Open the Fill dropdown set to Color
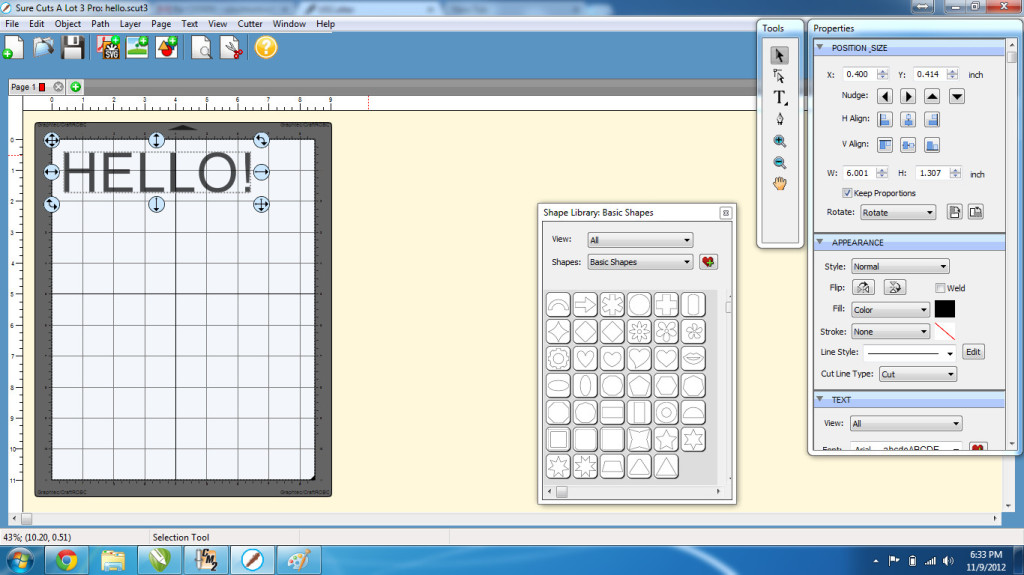Image resolution: width=1024 pixels, height=575 pixels. [x=890, y=310]
